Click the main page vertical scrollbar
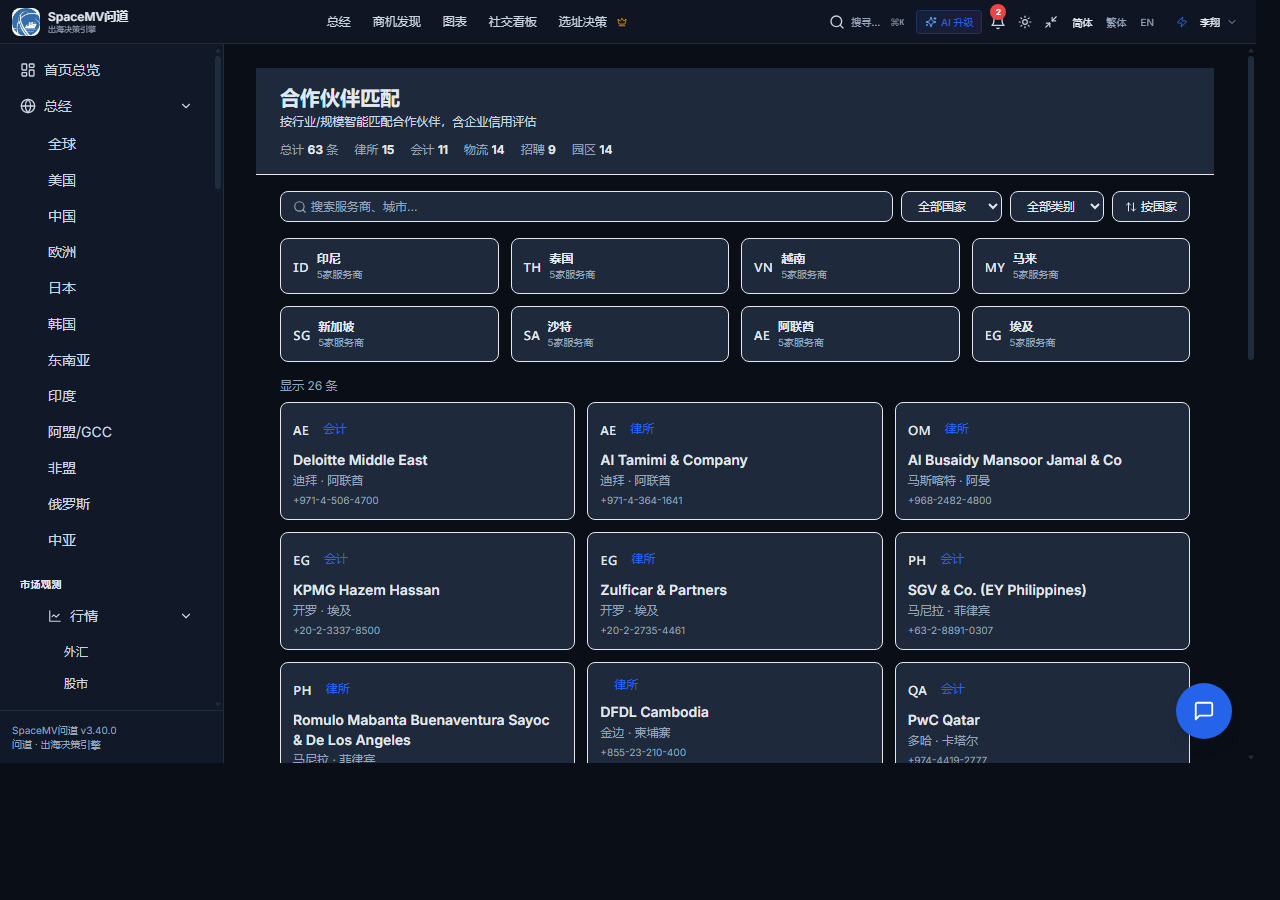1280x900 pixels. point(1250,208)
